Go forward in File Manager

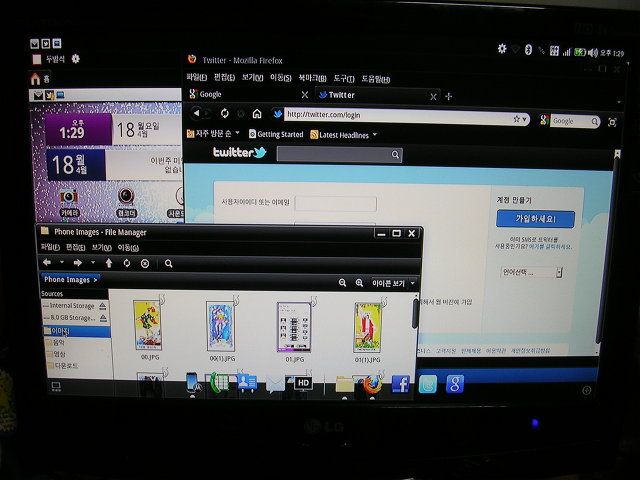78,263
